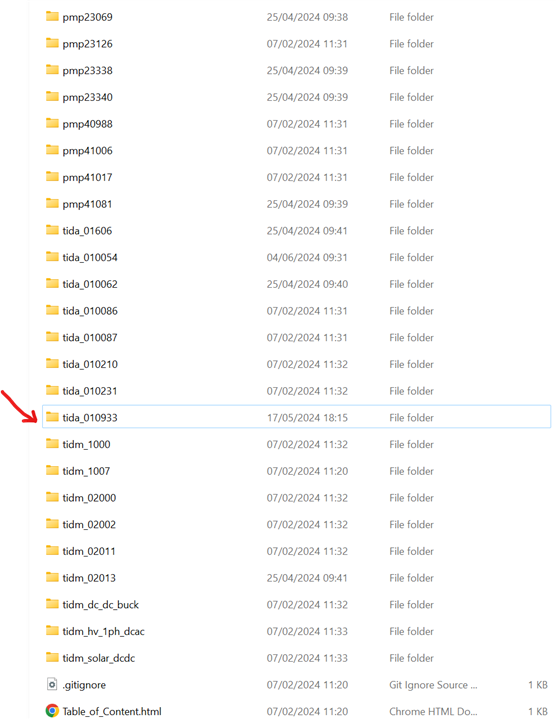Click the tidm_02002 folder icon
Screen dimensions: 556x720
pos(52,524)
